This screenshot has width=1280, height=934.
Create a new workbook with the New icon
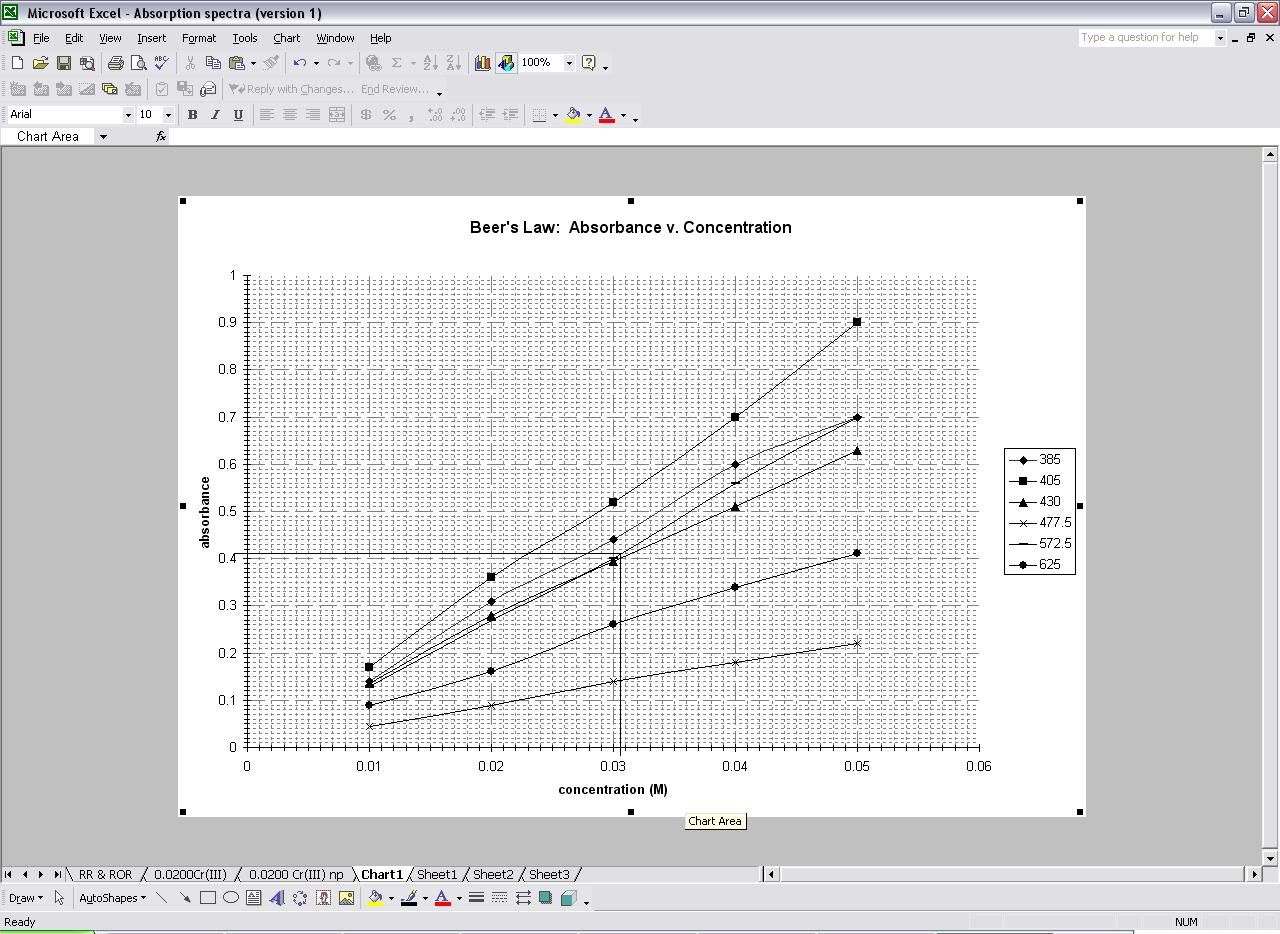point(17,63)
